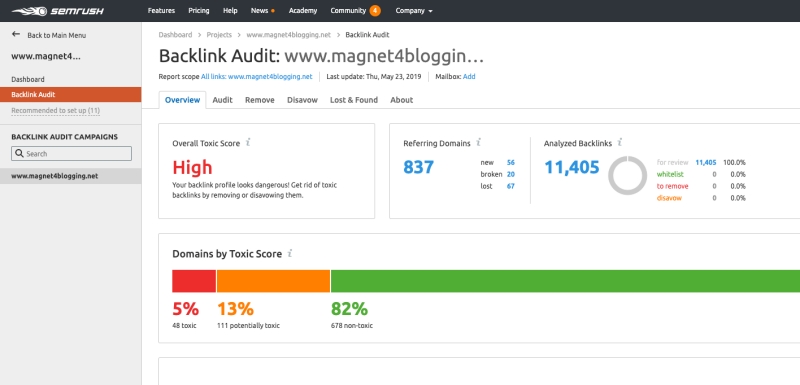Click the orange potentially toxic bar segment
The height and width of the screenshot is (385, 800).
[273, 281]
